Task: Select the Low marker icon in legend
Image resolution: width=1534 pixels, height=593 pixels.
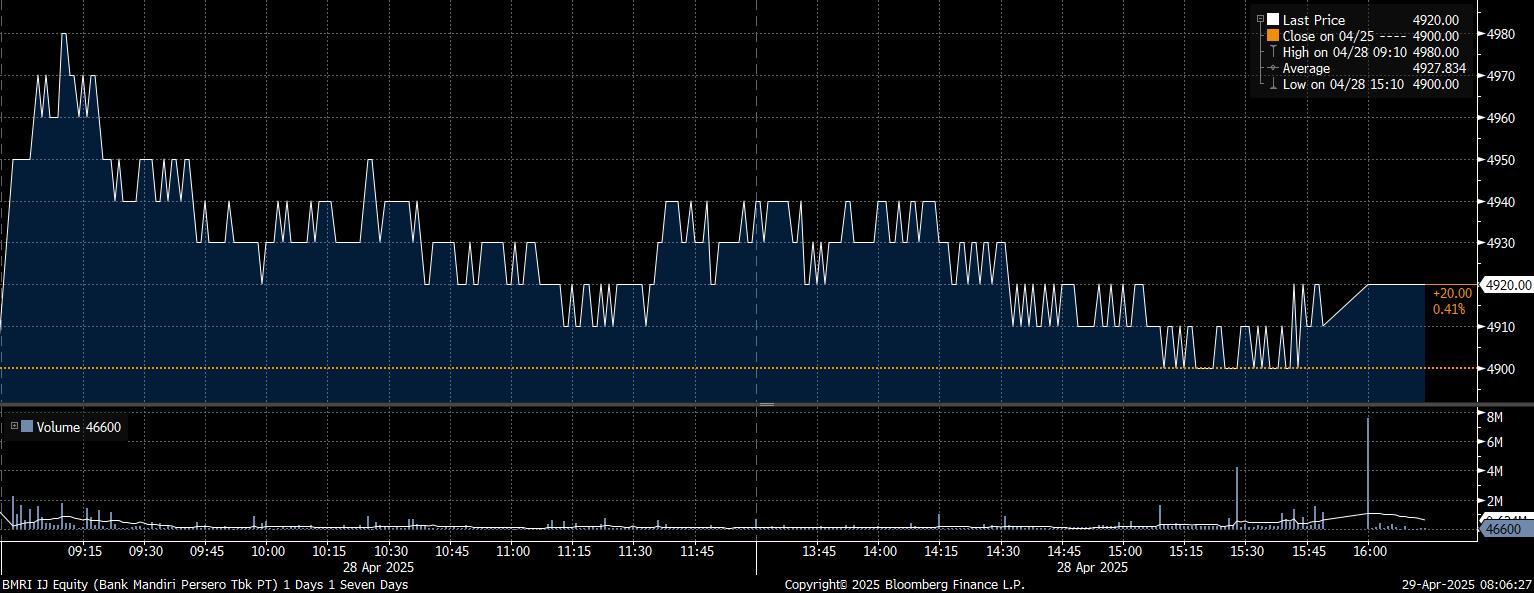Action: [x=1273, y=85]
